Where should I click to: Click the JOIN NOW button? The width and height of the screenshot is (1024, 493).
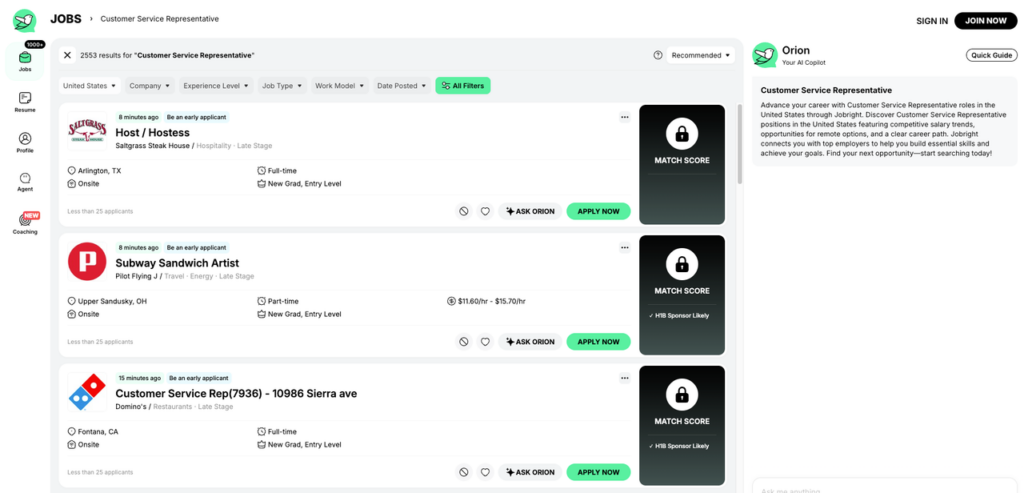tap(986, 21)
